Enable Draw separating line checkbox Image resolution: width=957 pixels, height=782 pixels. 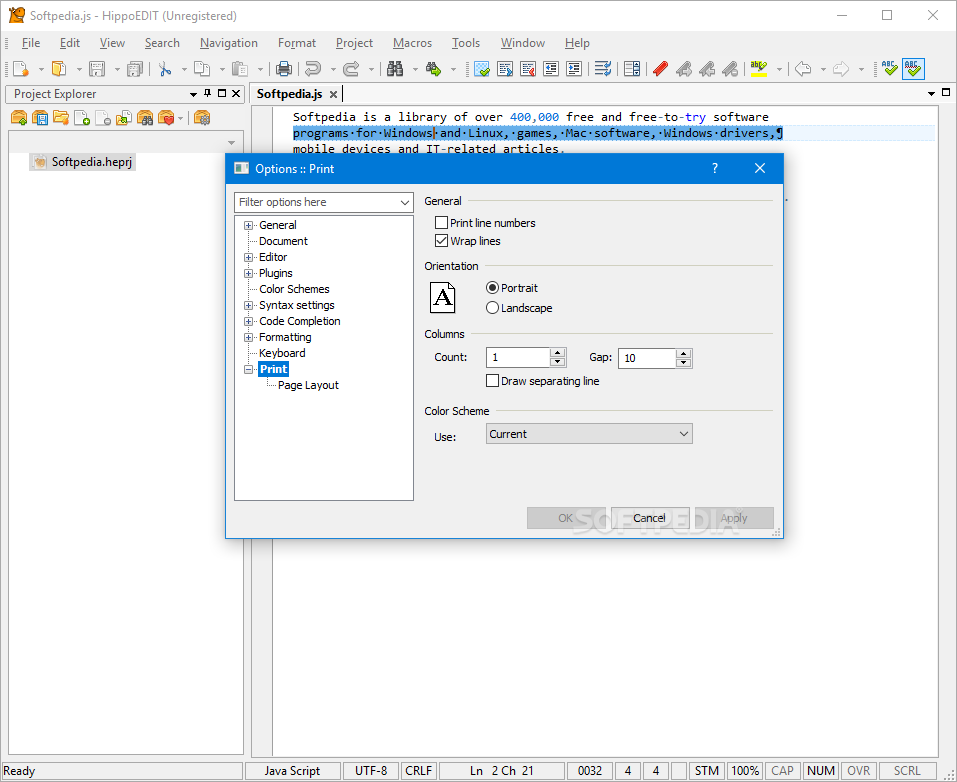[493, 381]
